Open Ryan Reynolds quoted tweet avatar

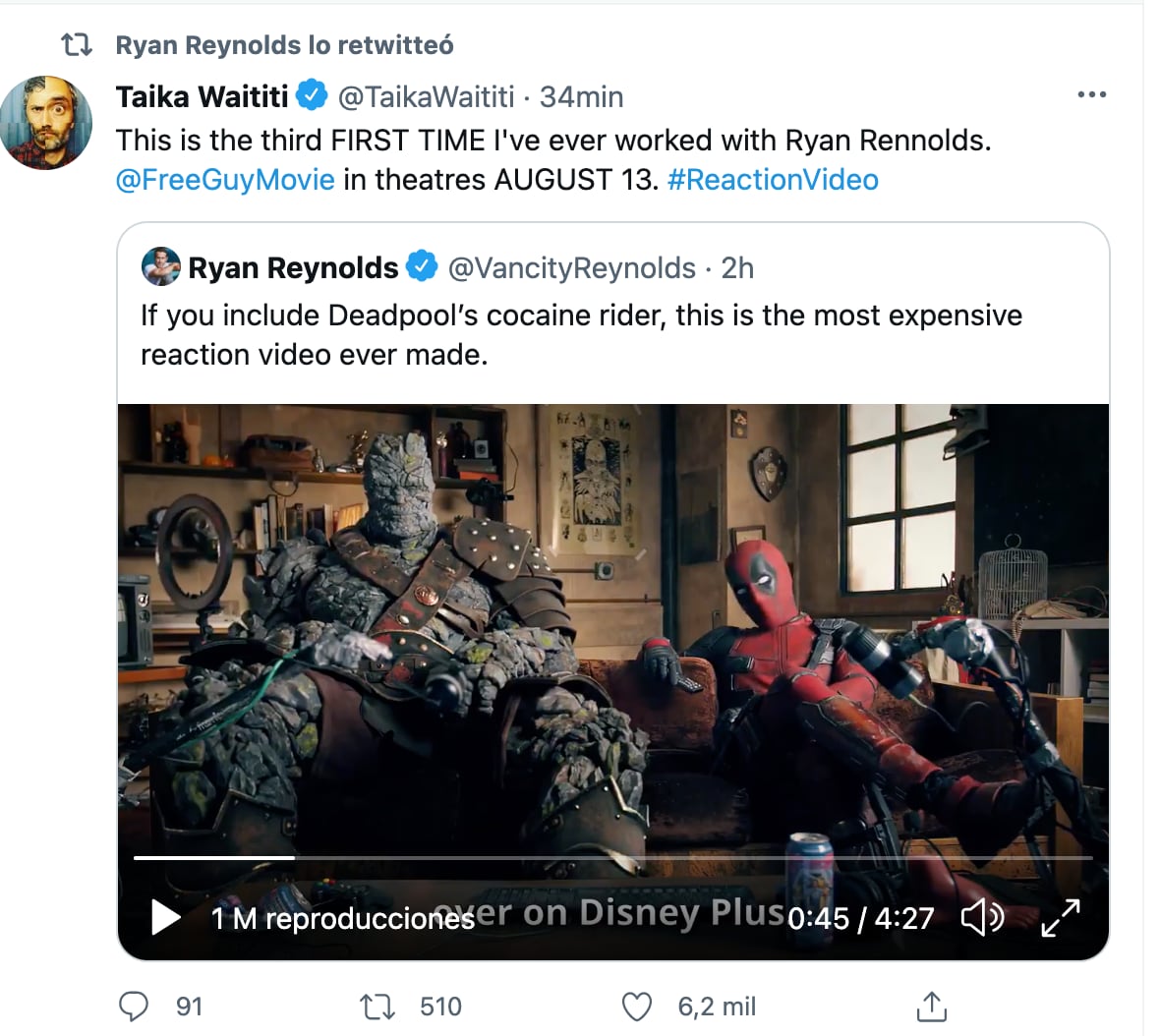coord(161,267)
